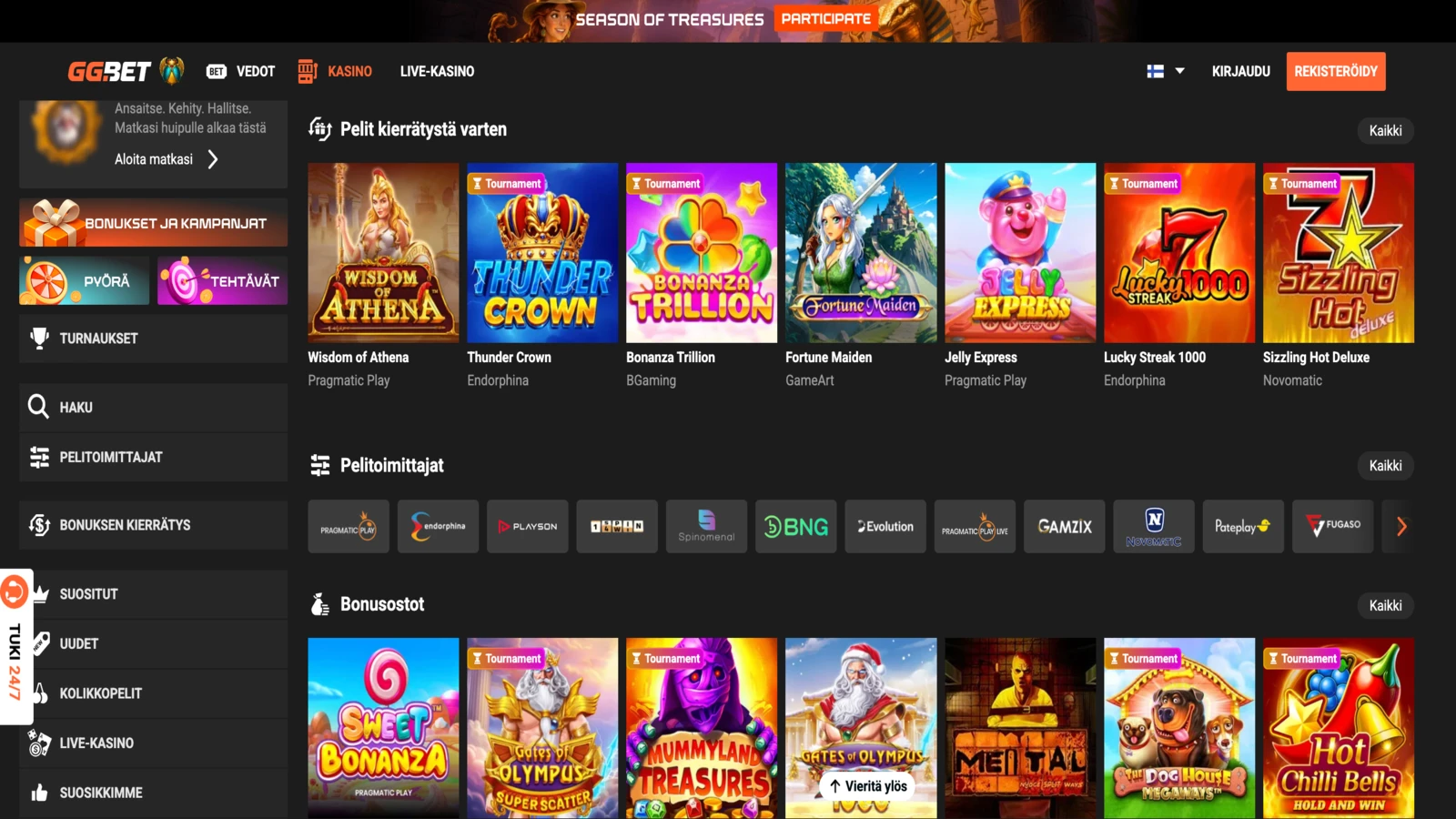Open Sizzling Hot Deluxe game thumbnail
The image size is (1456, 819).
point(1339,253)
